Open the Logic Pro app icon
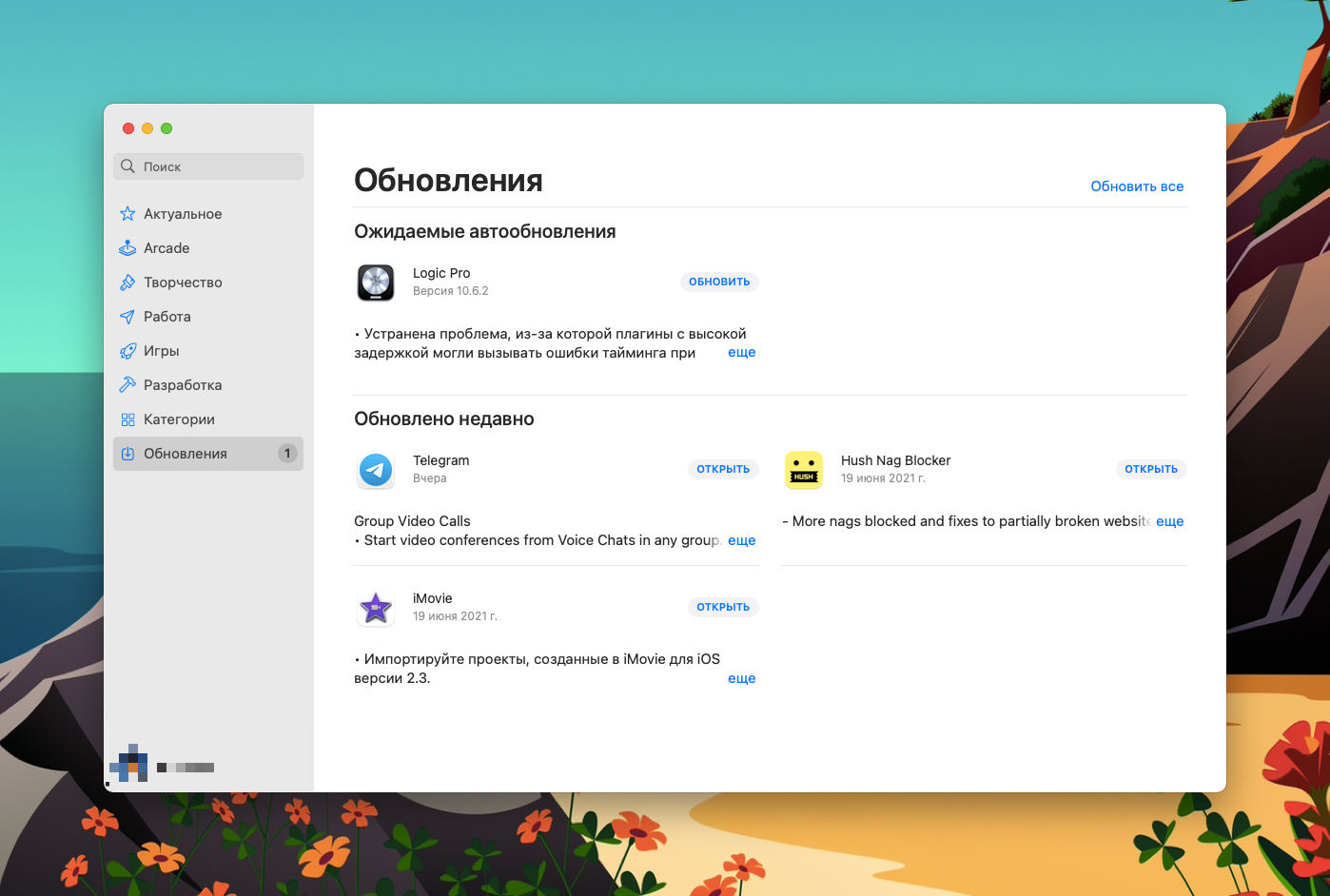Image resolution: width=1330 pixels, height=896 pixels. [x=376, y=282]
